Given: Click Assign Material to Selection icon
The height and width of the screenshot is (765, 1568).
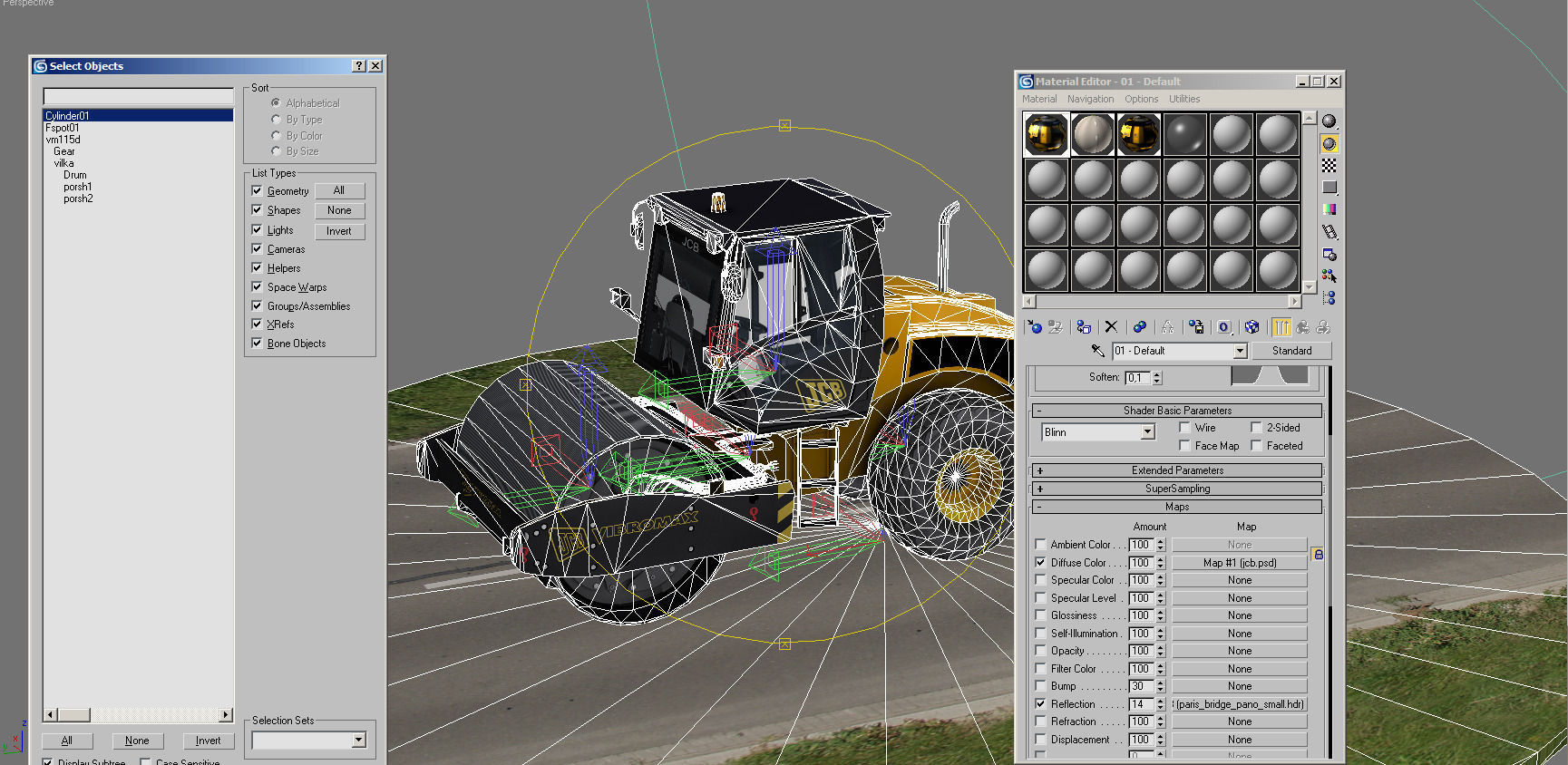Looking at the screenshot, I should [1084, 327].
